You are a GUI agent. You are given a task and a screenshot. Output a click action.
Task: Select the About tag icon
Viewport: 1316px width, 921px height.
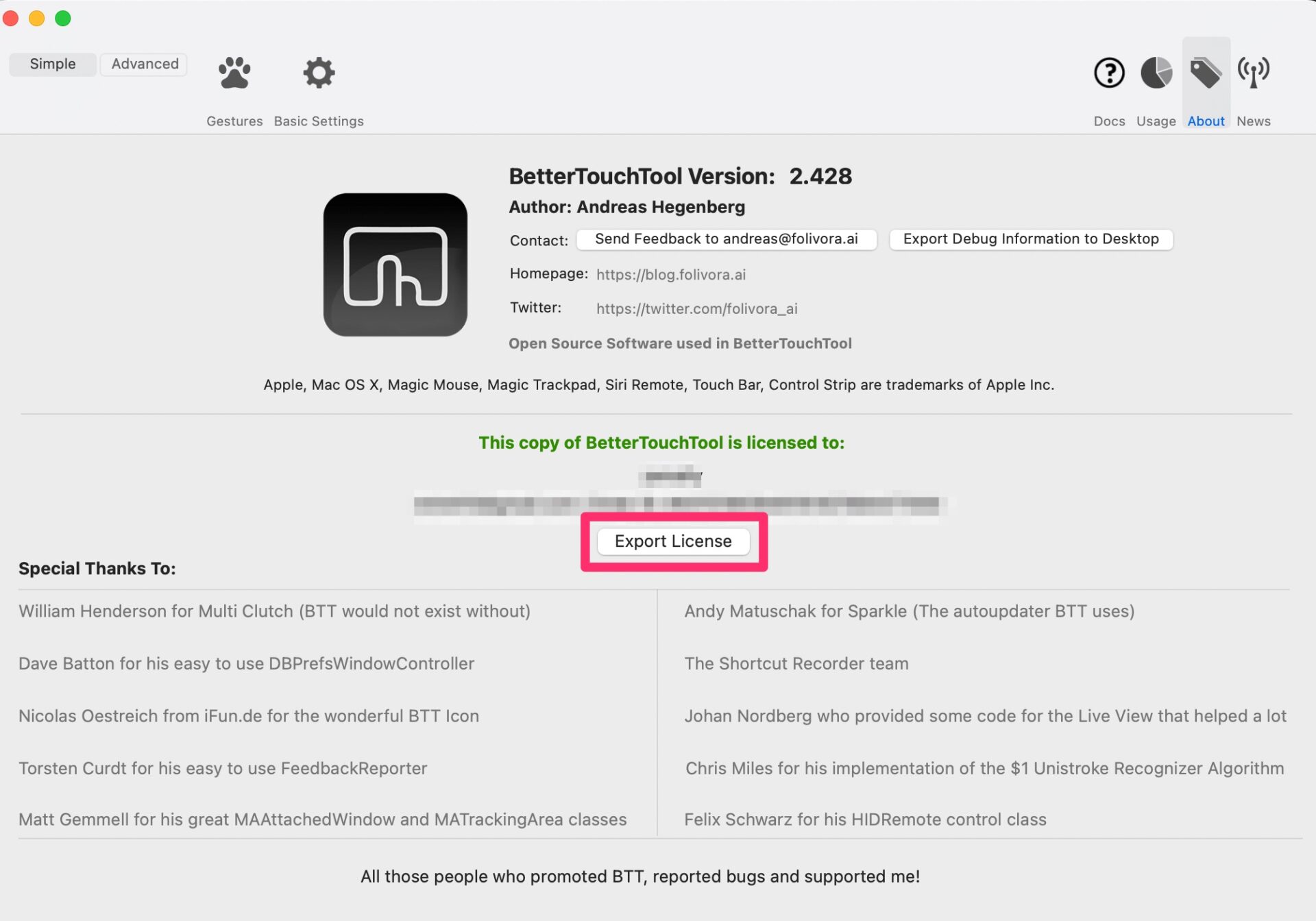pyautogui.click(x=1206, y=73)
